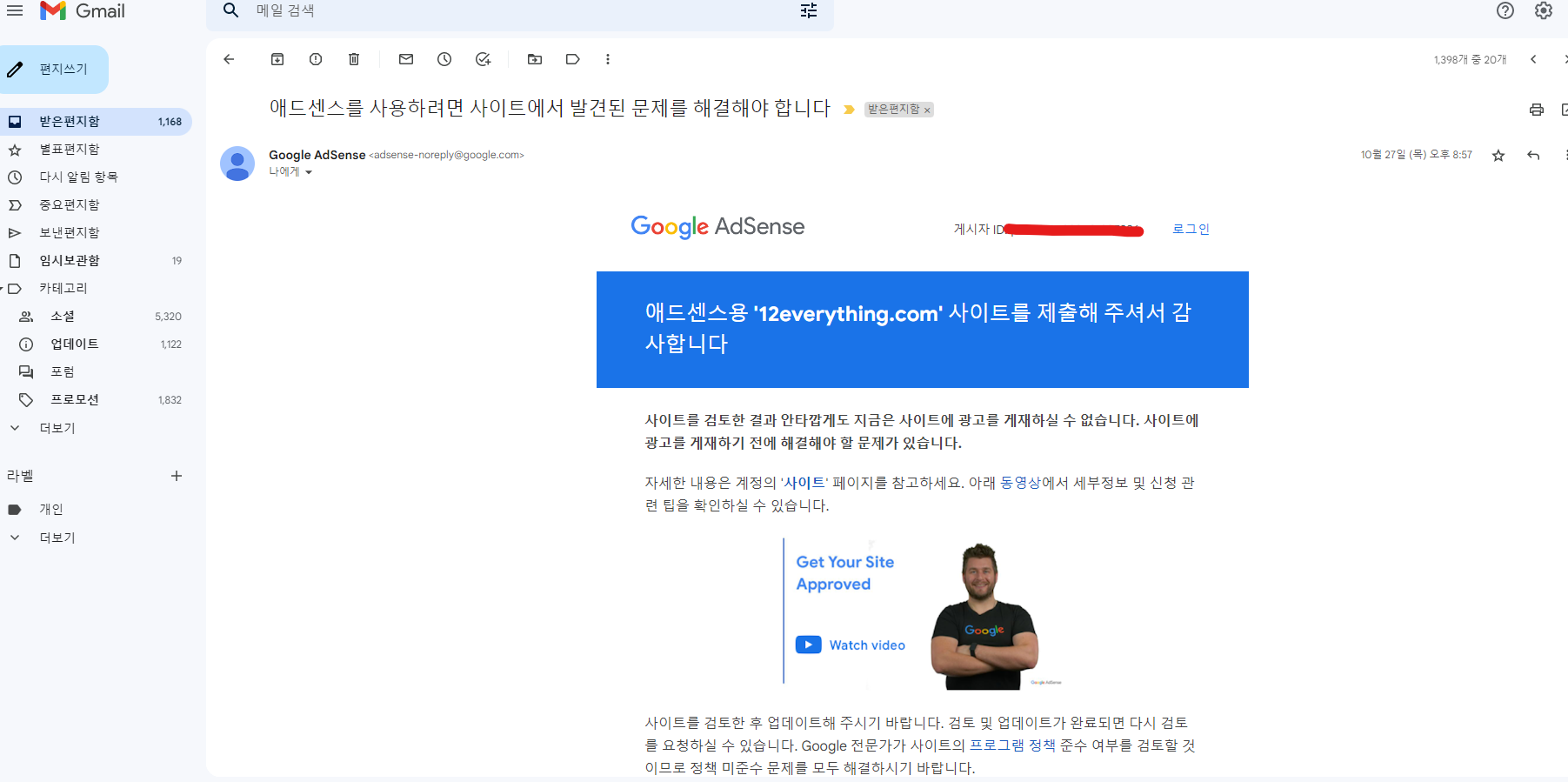Click the sender name Google AdSense

pos(317,155)
